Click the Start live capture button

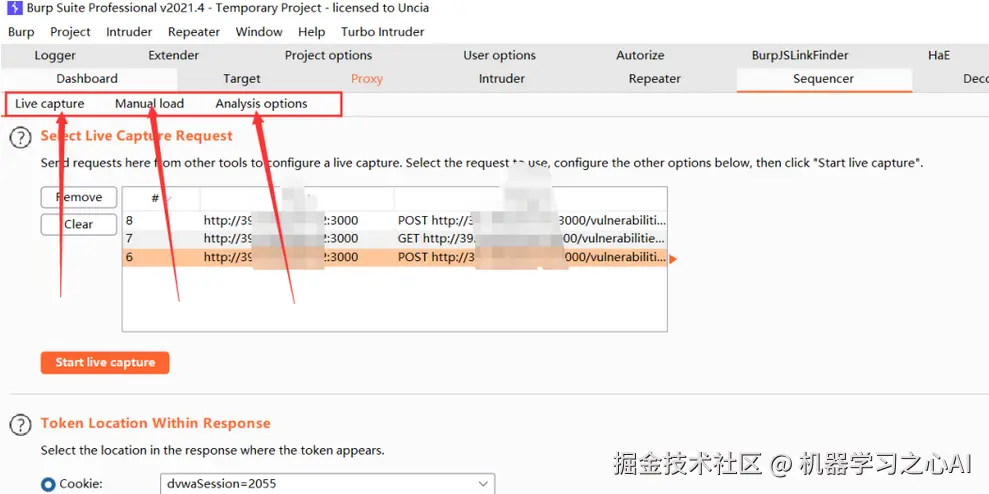(x=105, y=362)
